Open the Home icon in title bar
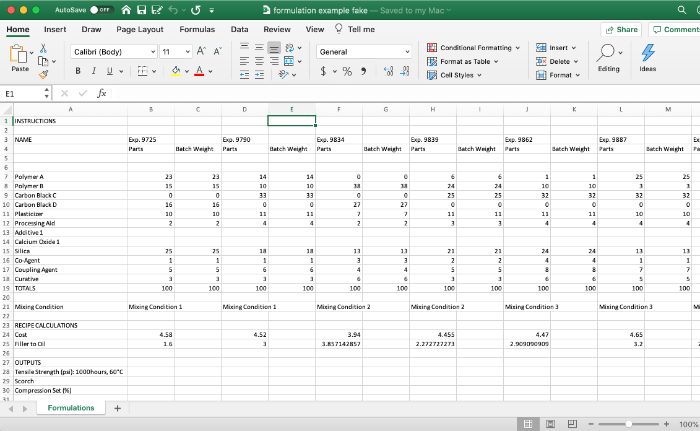Screen dimensions: 700x431 click(x=126, y=9)
